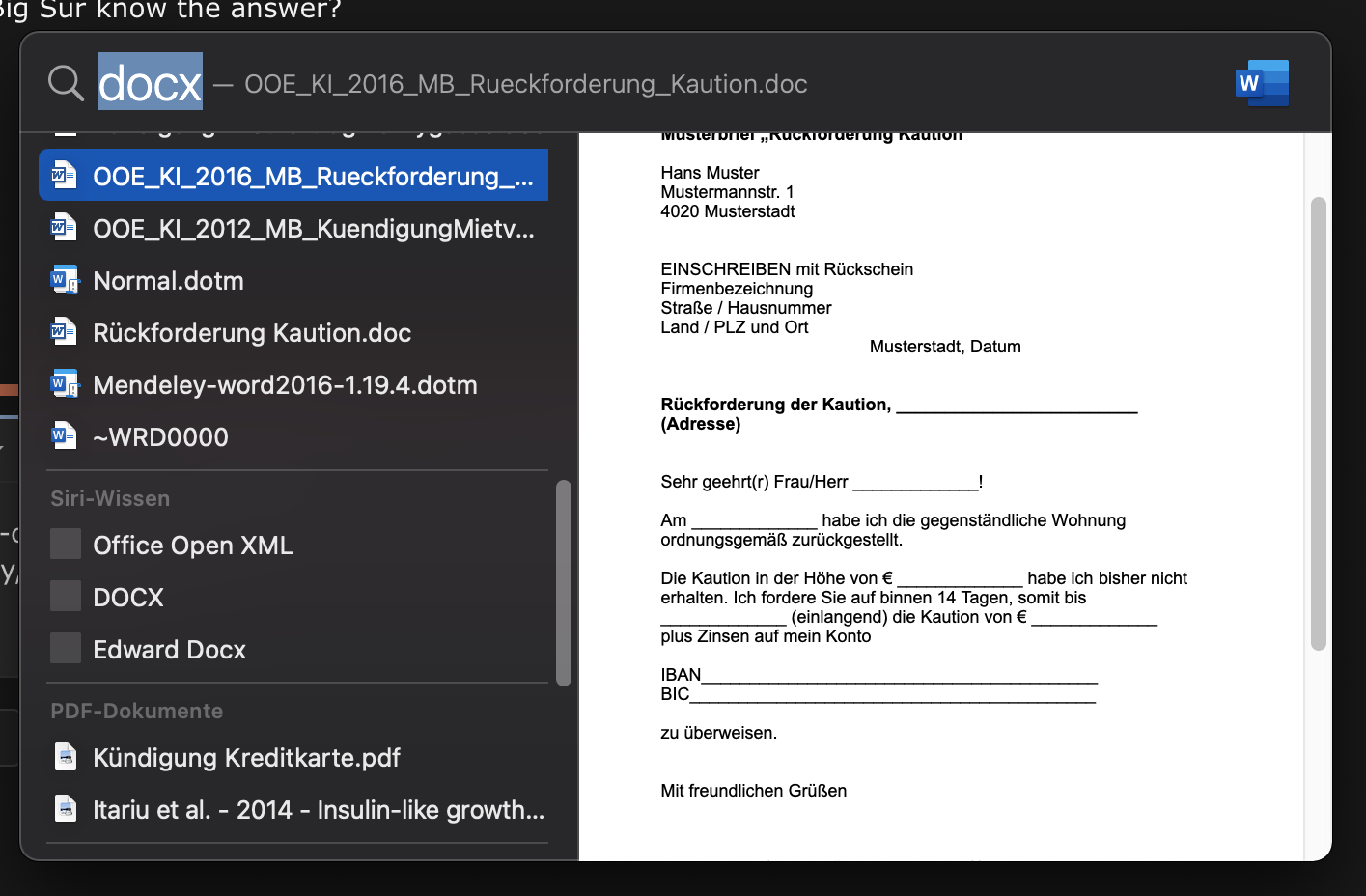Click the Word icon beside the highlighted OOE_KI_2016 result
Viewport: 1366px width, 896px height.
[x=63, y=175]
